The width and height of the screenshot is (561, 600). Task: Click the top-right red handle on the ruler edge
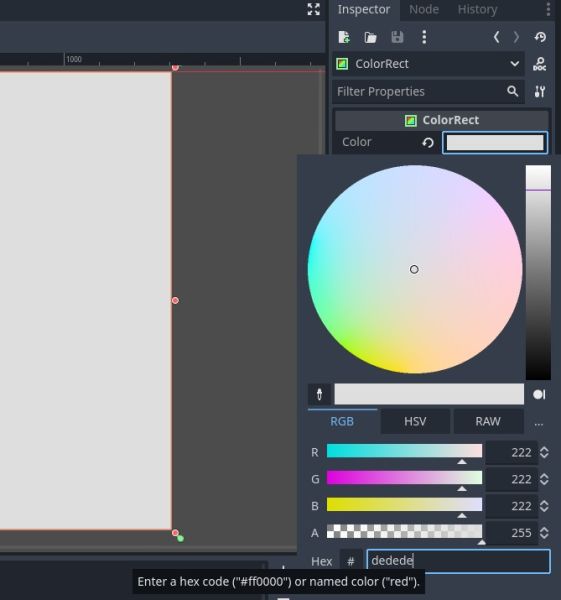175,68
